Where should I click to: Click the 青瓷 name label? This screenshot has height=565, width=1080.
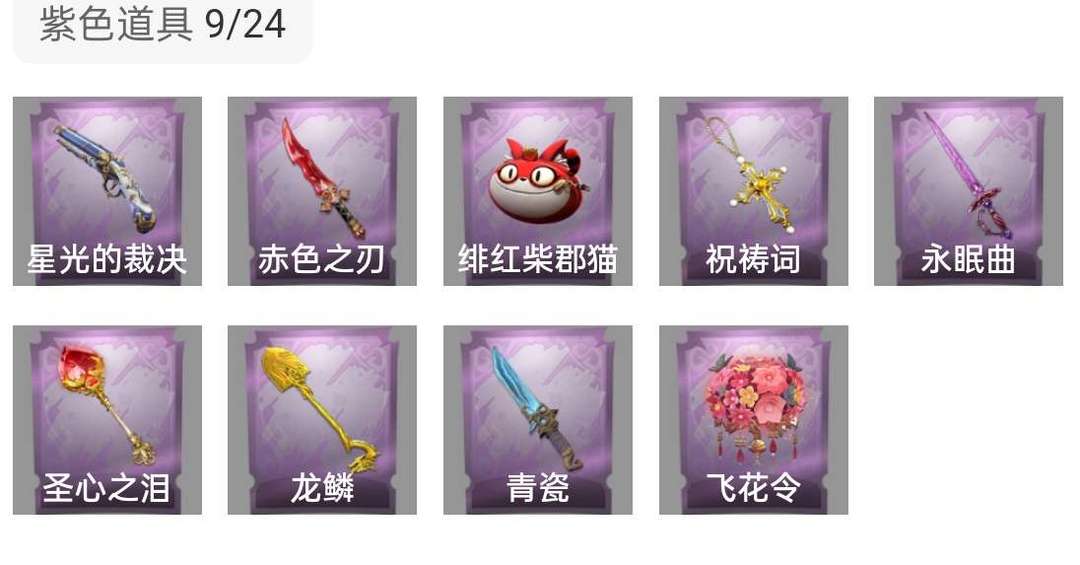(x=538, y=489)
